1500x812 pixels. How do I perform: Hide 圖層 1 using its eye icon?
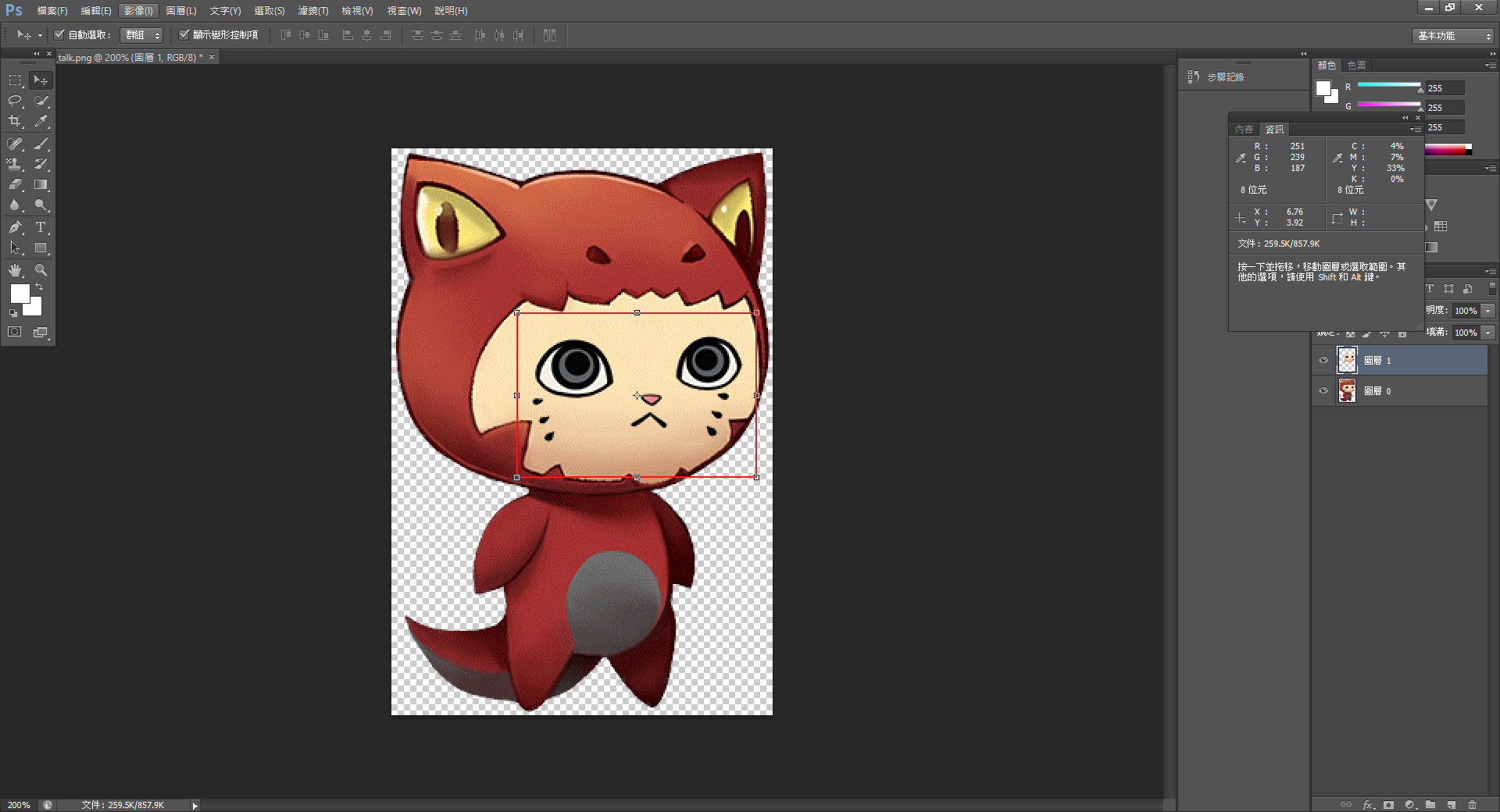(1323, 361)
